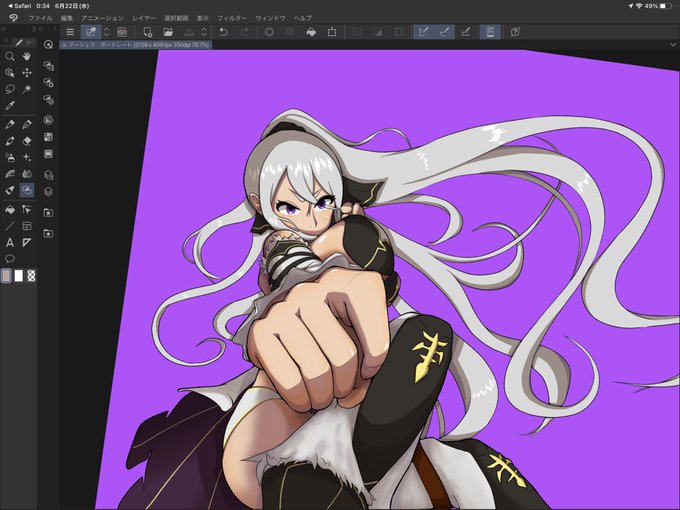Image resolution: width=680 pixels, height=510 pixels.
Task: Select the Balloon tool
Action: click(10, 259)
